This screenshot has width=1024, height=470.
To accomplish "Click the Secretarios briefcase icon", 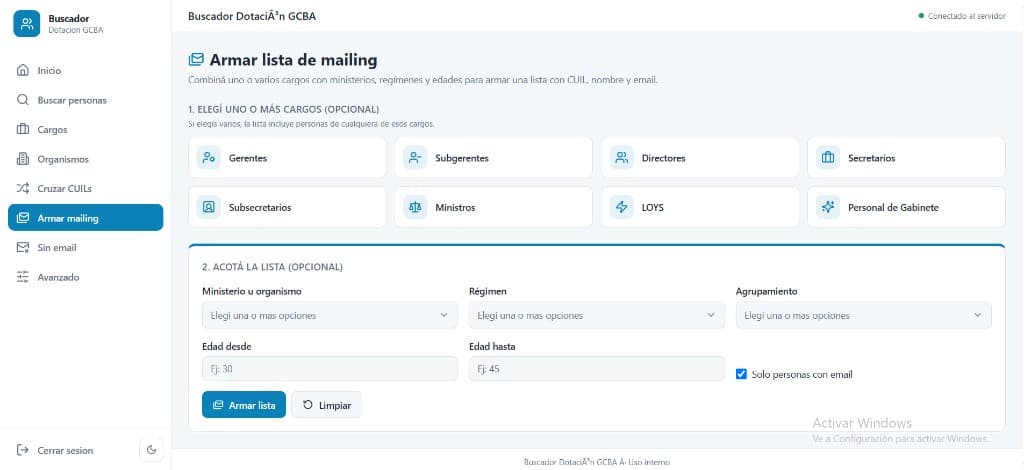I will [x=828, y=158].
